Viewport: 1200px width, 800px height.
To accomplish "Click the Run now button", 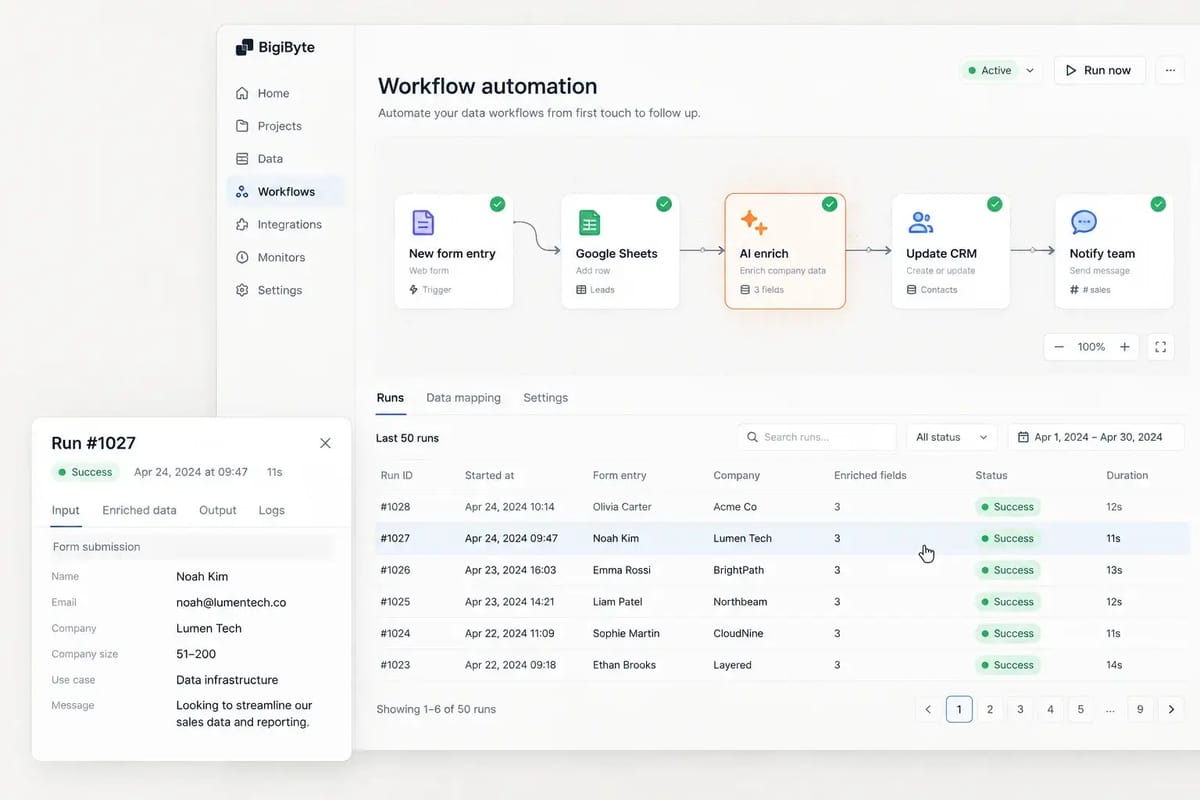I will tap(1099, 70).
